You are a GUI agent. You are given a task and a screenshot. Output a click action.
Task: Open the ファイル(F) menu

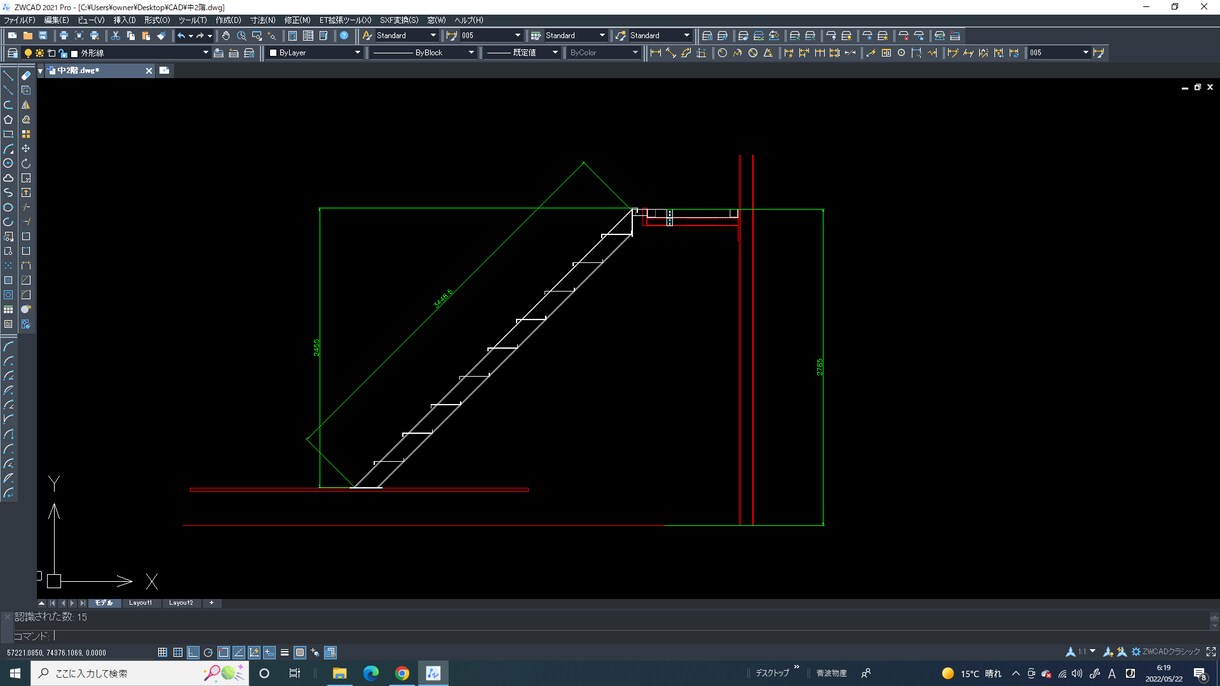(x=20, y=20)
